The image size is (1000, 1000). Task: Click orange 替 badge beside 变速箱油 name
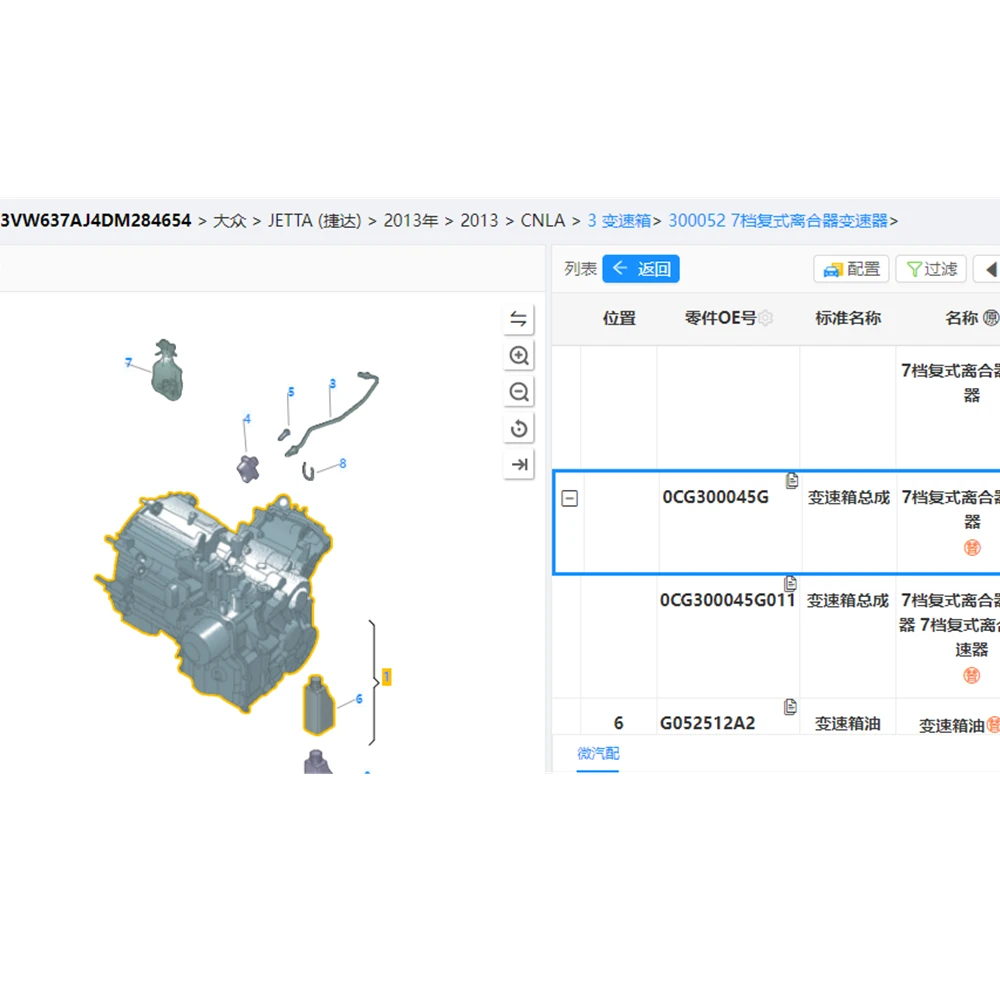click(x=993, y=724)
